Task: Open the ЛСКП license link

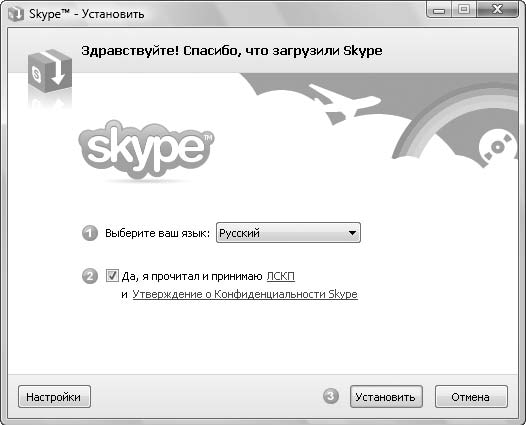Action: pos(280,276)
